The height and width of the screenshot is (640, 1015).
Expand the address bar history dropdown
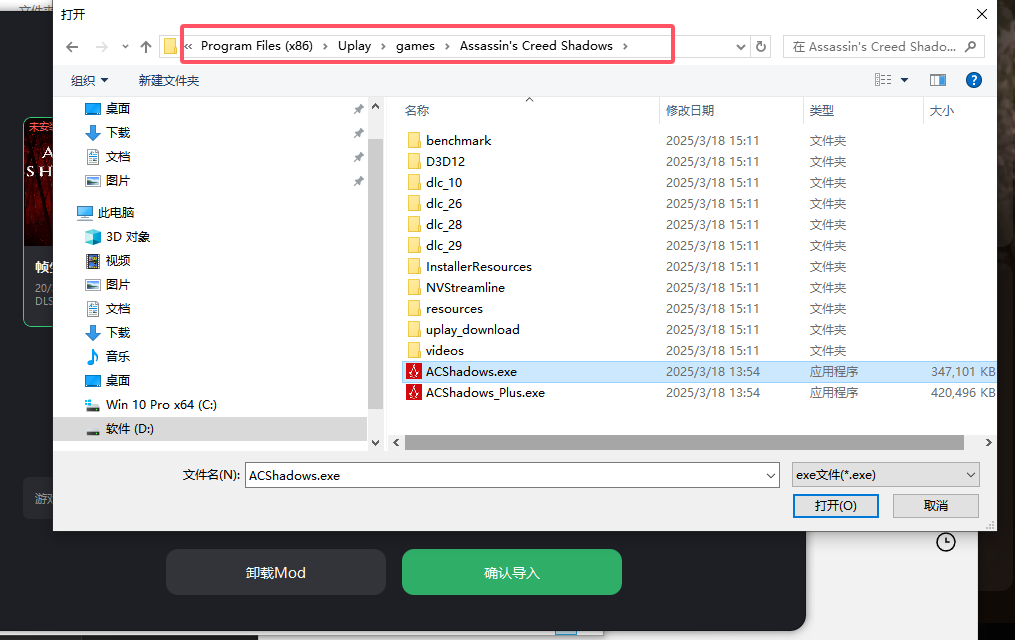[x=741, y=47]
